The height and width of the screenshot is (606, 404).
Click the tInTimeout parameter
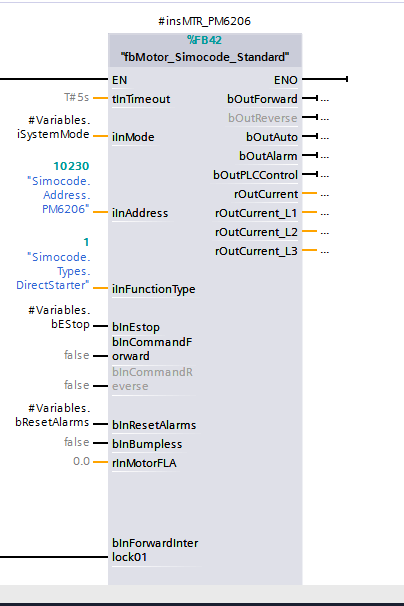pyautogui.click(x=141, y=99)
